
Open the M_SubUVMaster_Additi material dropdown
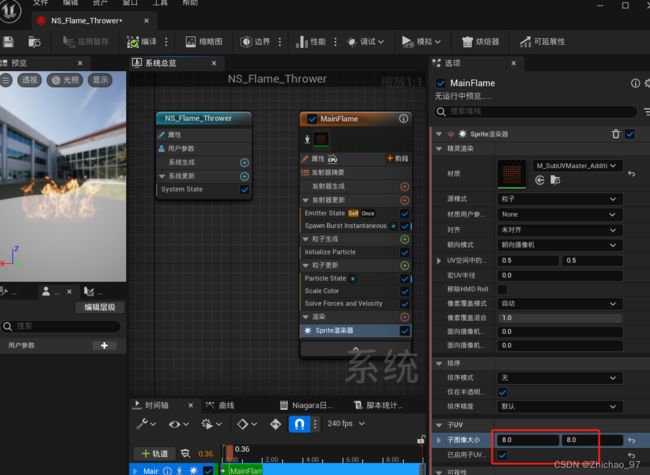click(576, 166)
